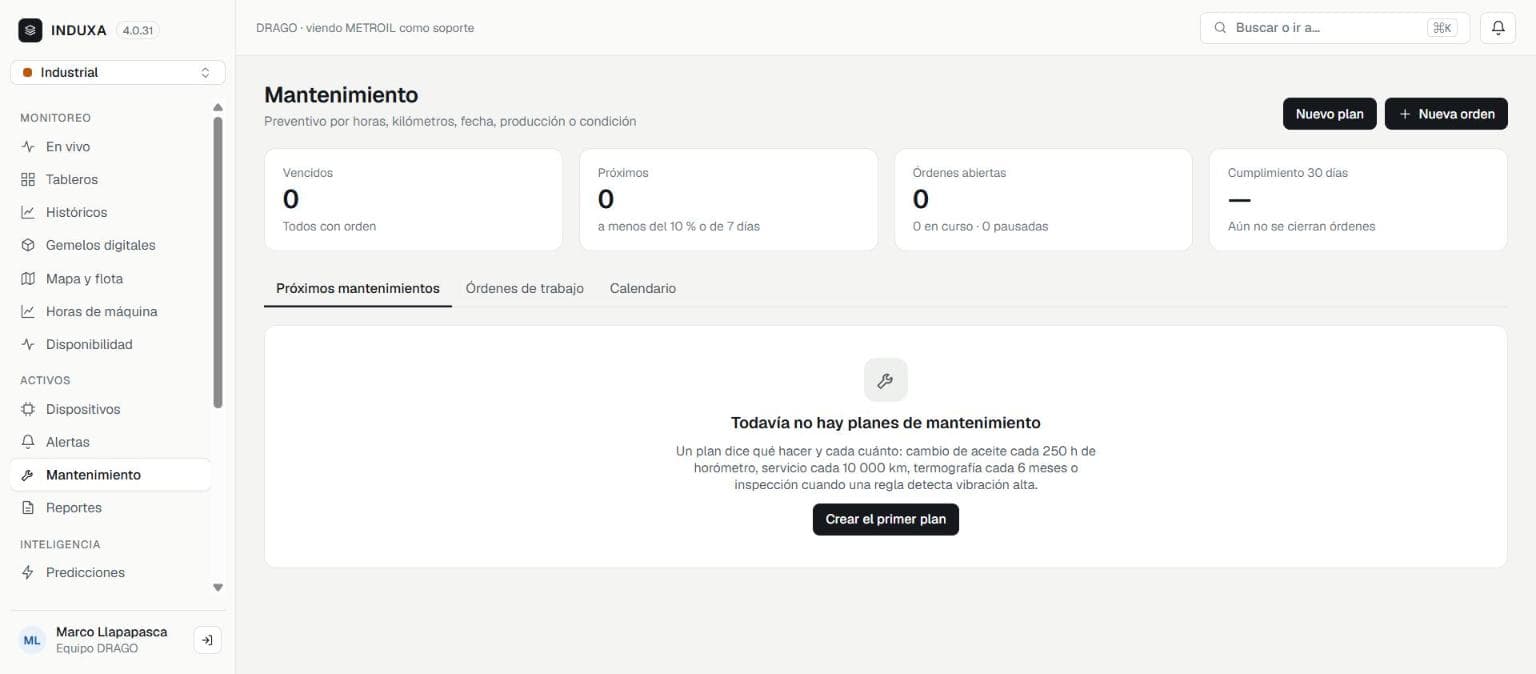1536x674 pixels.
Task: Click the Nuevo plan button
Action: pyautogui.click(x=1329, y=114)
